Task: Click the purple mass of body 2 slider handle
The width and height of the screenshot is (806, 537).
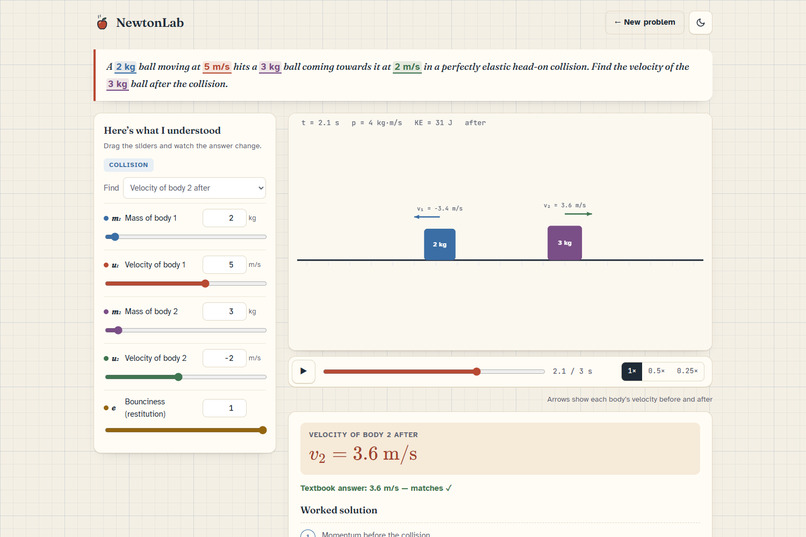Action: click(x=118, y=330)
